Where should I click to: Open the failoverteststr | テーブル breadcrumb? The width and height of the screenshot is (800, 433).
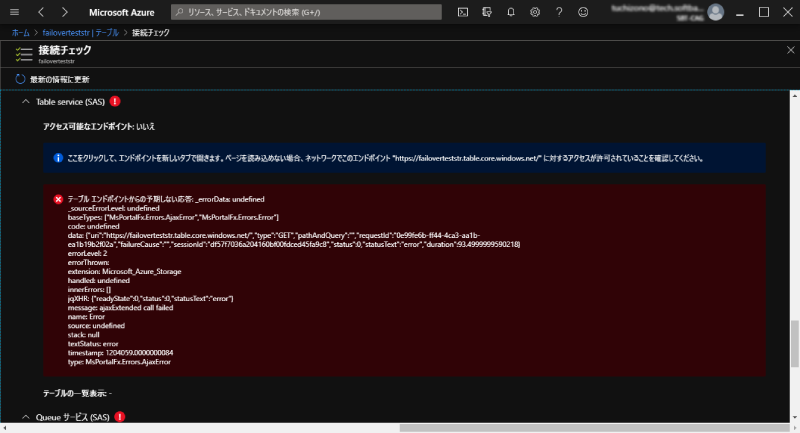click(81, 33)
